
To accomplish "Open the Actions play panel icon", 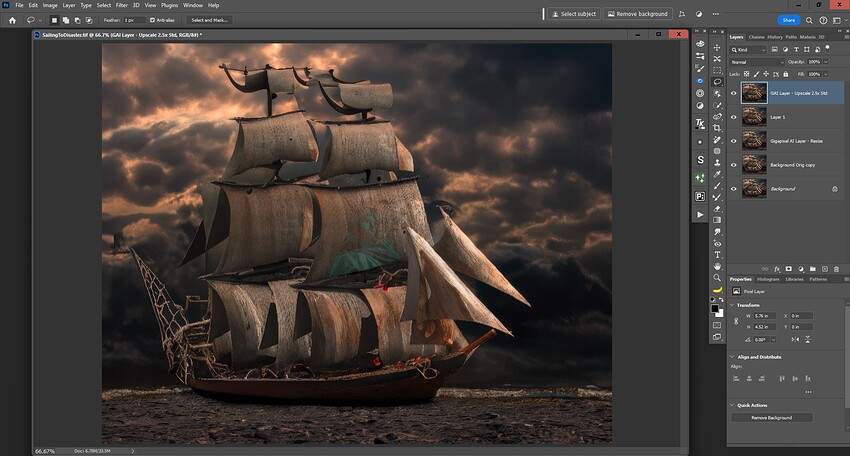I will pos(700,215).
